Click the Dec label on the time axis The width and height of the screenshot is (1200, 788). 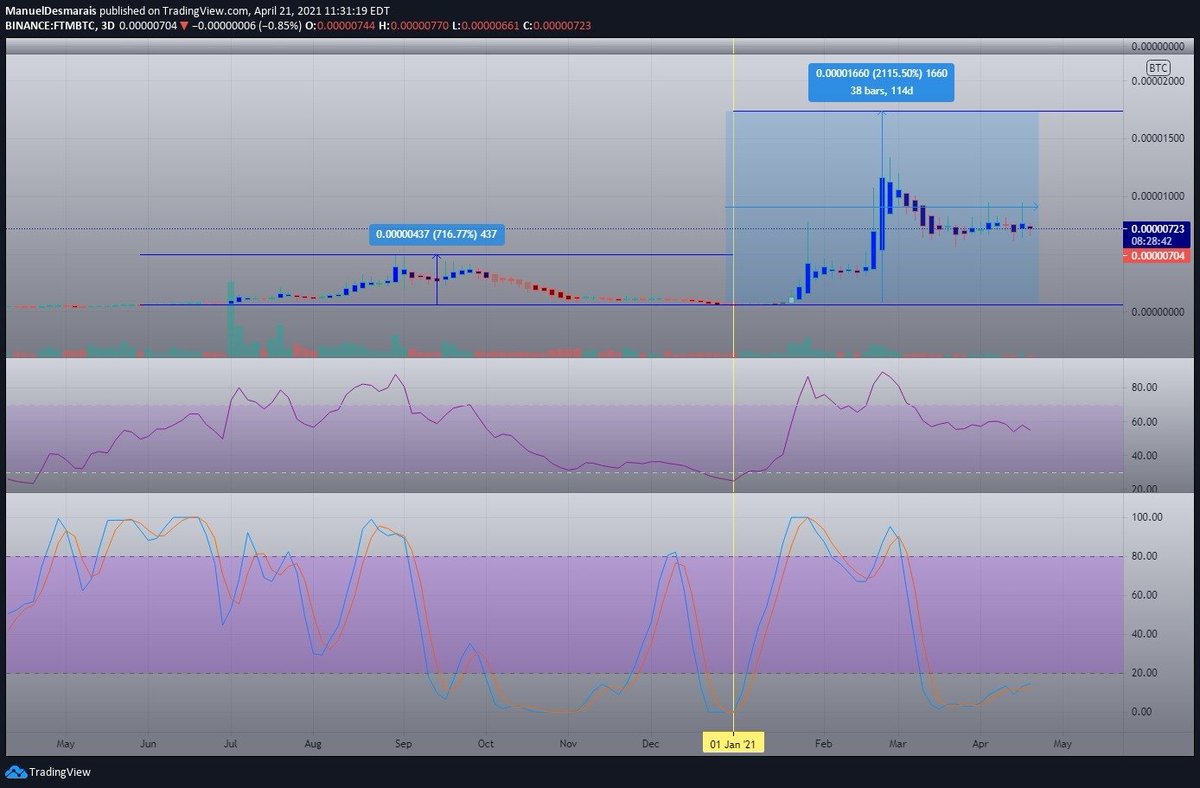(x=650, y=745)
